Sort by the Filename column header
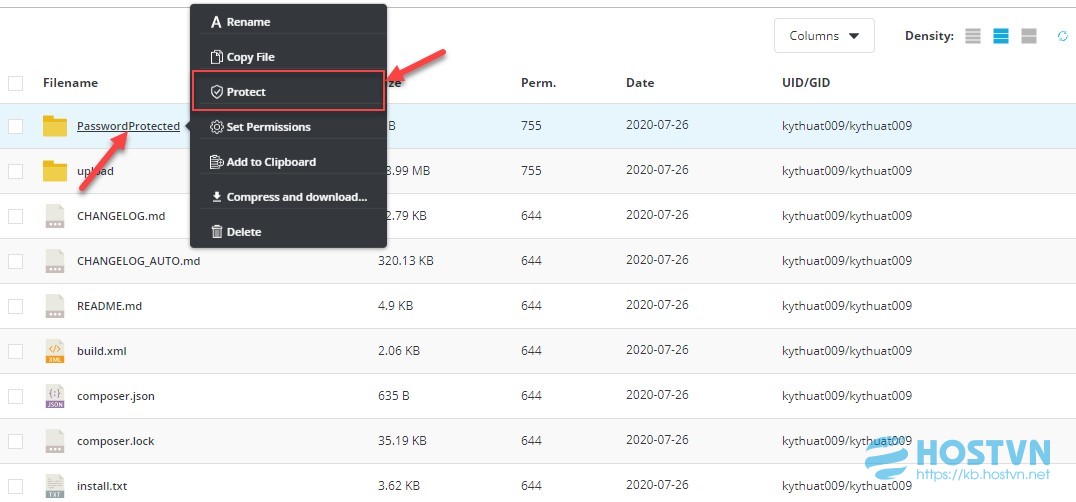1076x502 pixels. [70, 83]
